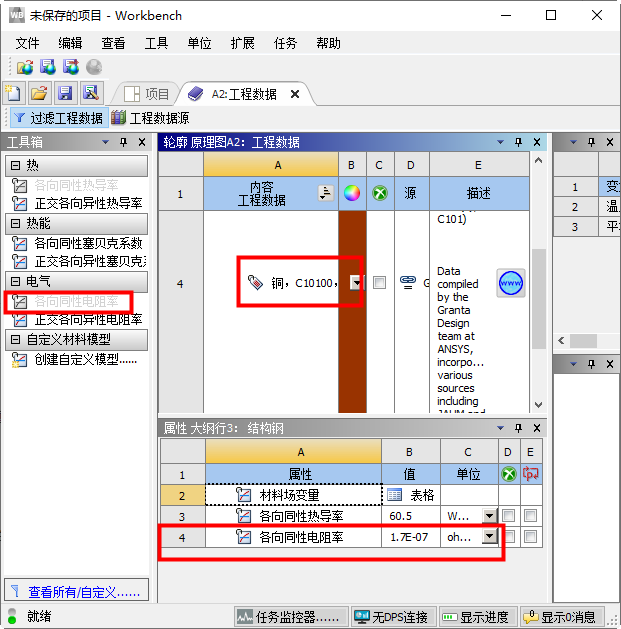
Task: Tick column E checkbox for 各向同性电阻率
Action: (x=530, y=537)
